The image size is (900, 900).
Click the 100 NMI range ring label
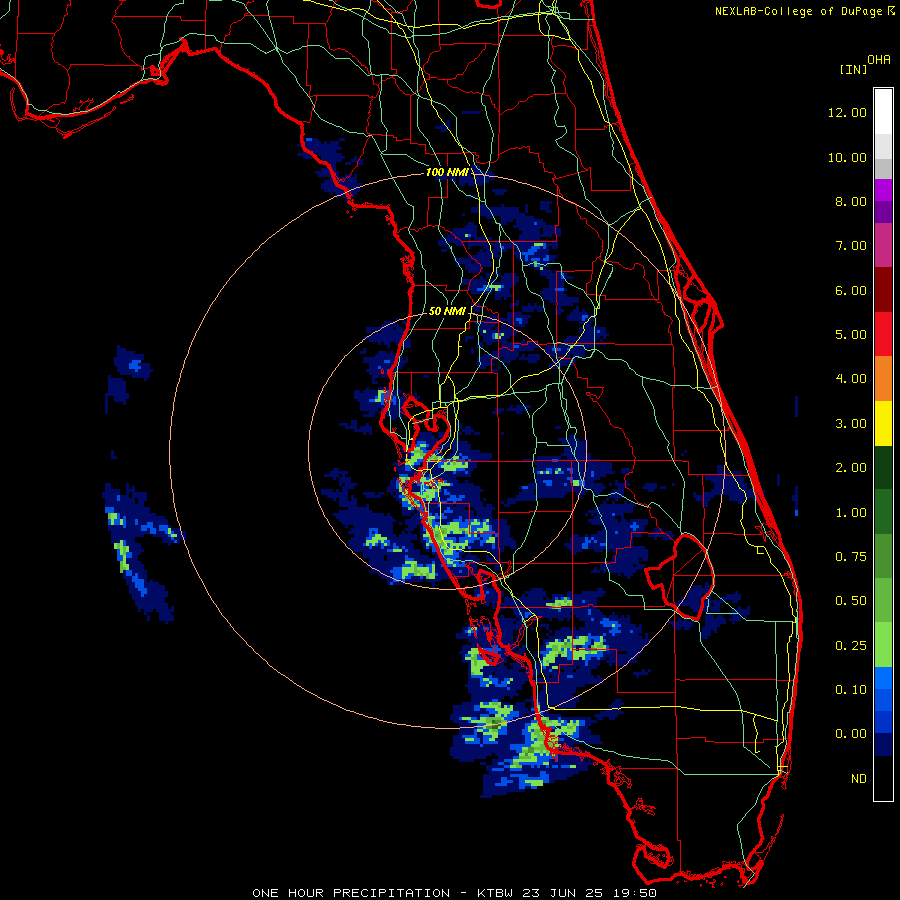click(446, 172)
